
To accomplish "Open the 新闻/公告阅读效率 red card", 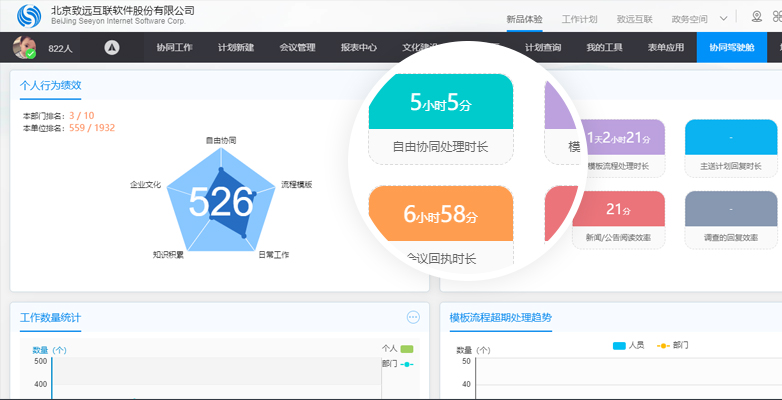I will 618,220.
